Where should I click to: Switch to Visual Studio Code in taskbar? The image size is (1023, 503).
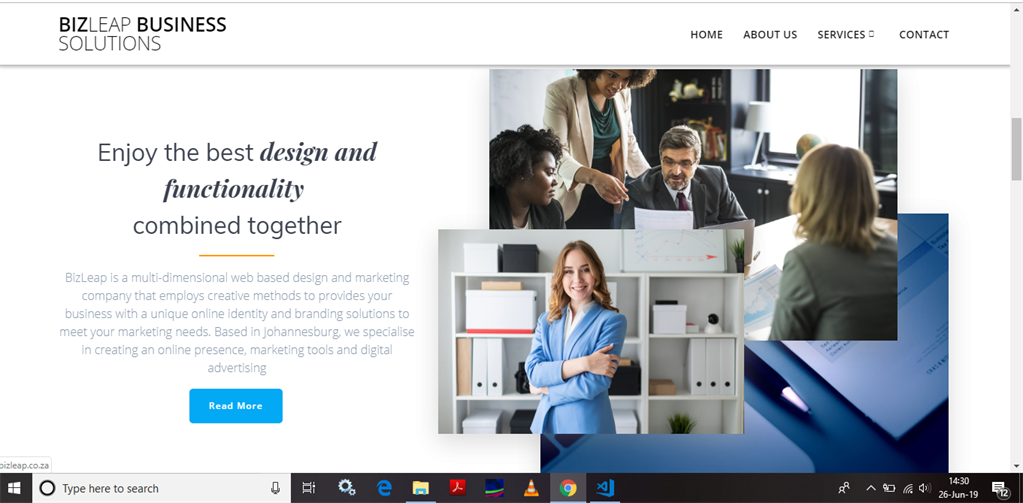[x=605, y=488]
